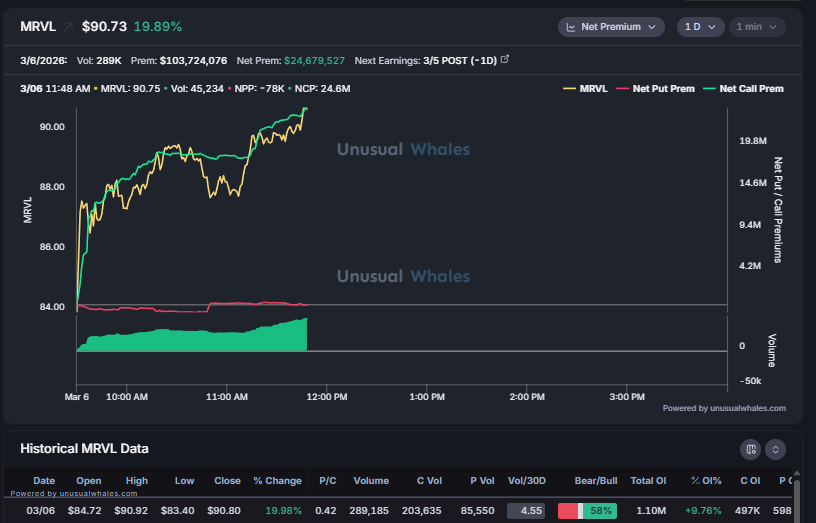Open the 1 min interval dropdown
Screen dimensions: 816x523
pos(756,27)
